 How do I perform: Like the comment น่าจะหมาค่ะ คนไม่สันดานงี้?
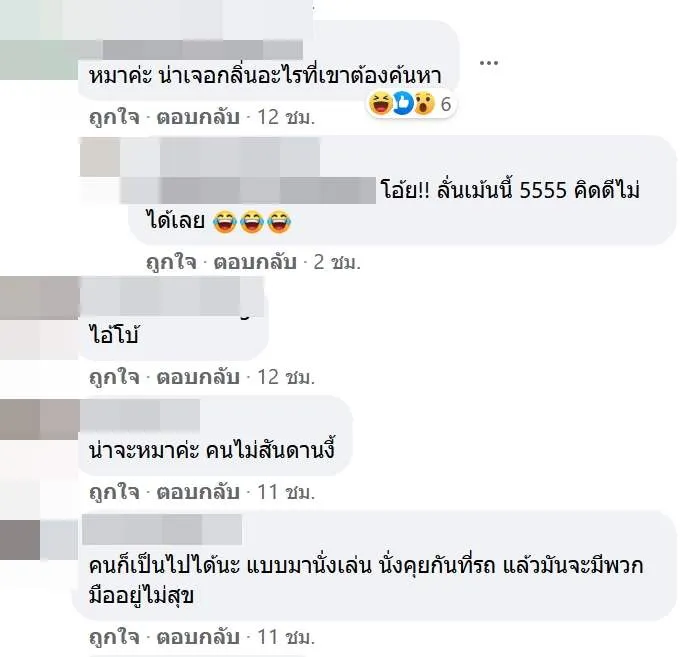[114, 493]
